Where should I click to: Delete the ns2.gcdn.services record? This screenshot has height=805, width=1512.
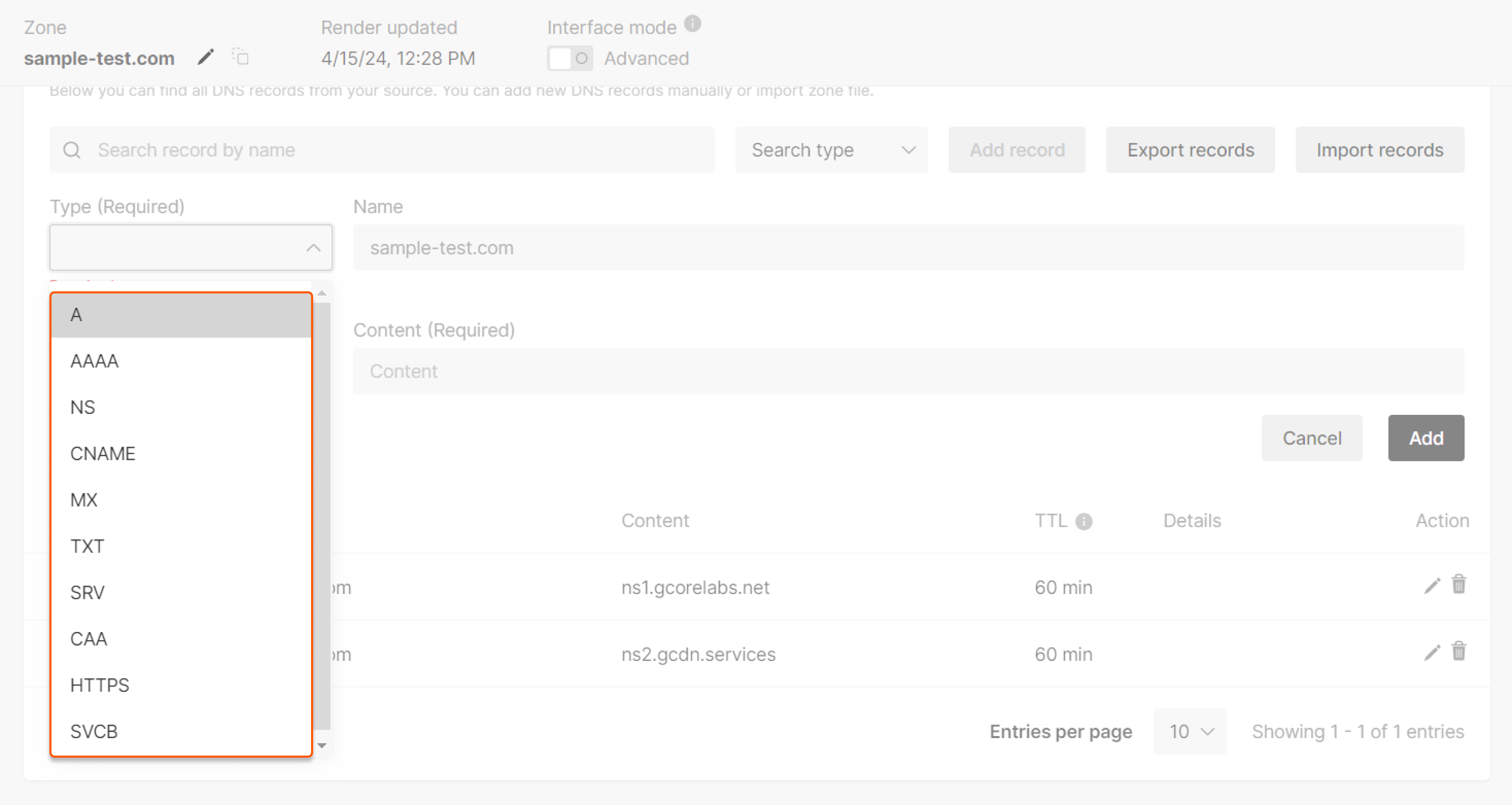coord(1460,653)
